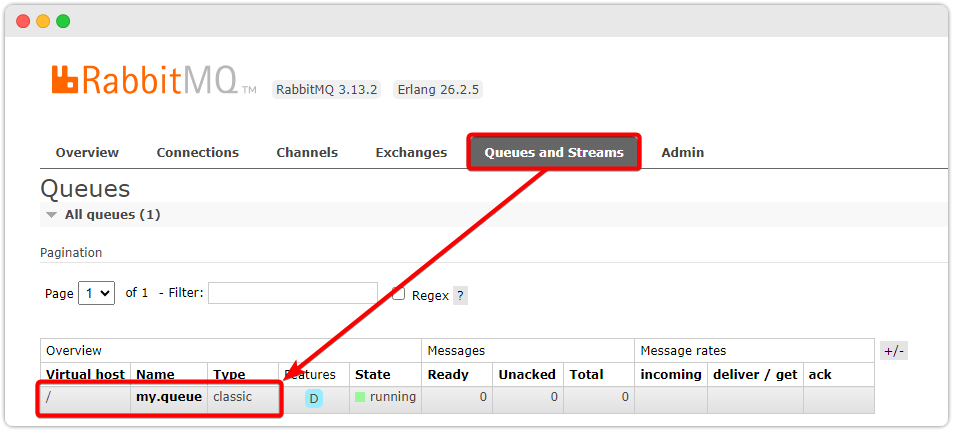Viewport: 953px width, 431px height.
Task: Click the yellow macOS minimize button
Action: click(43, 21)
